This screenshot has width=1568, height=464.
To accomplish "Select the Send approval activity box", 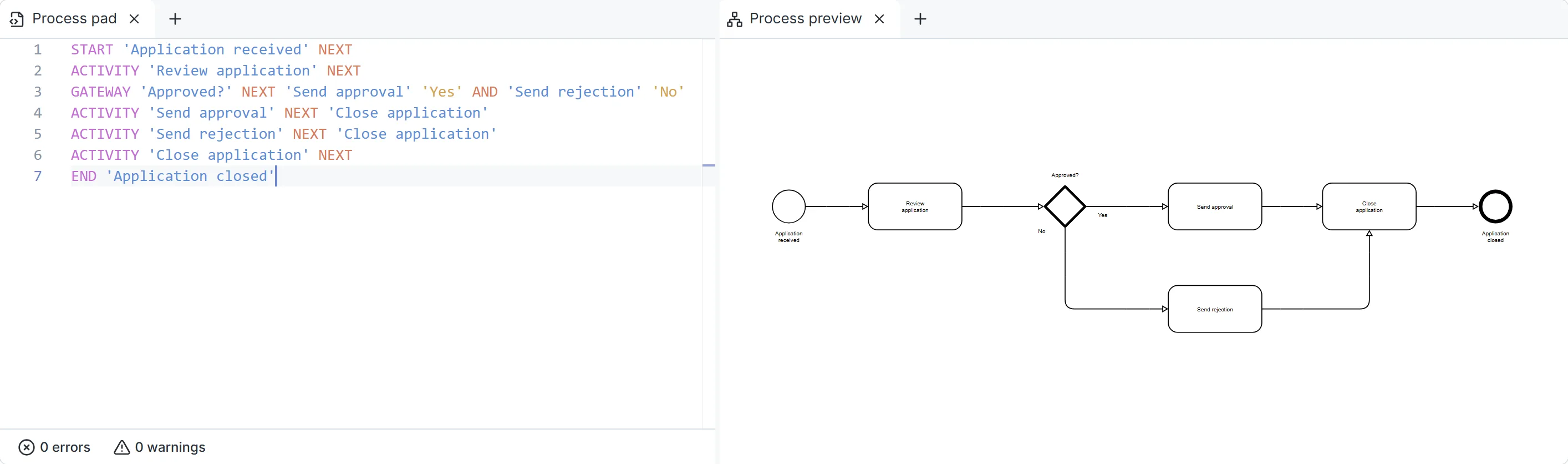I will coord(1215,206).
